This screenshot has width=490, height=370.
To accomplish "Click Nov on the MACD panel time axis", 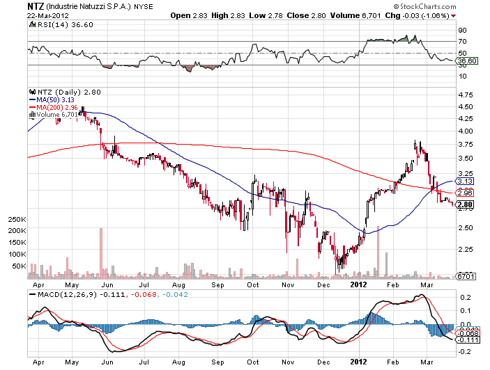I will coord(288,362).
